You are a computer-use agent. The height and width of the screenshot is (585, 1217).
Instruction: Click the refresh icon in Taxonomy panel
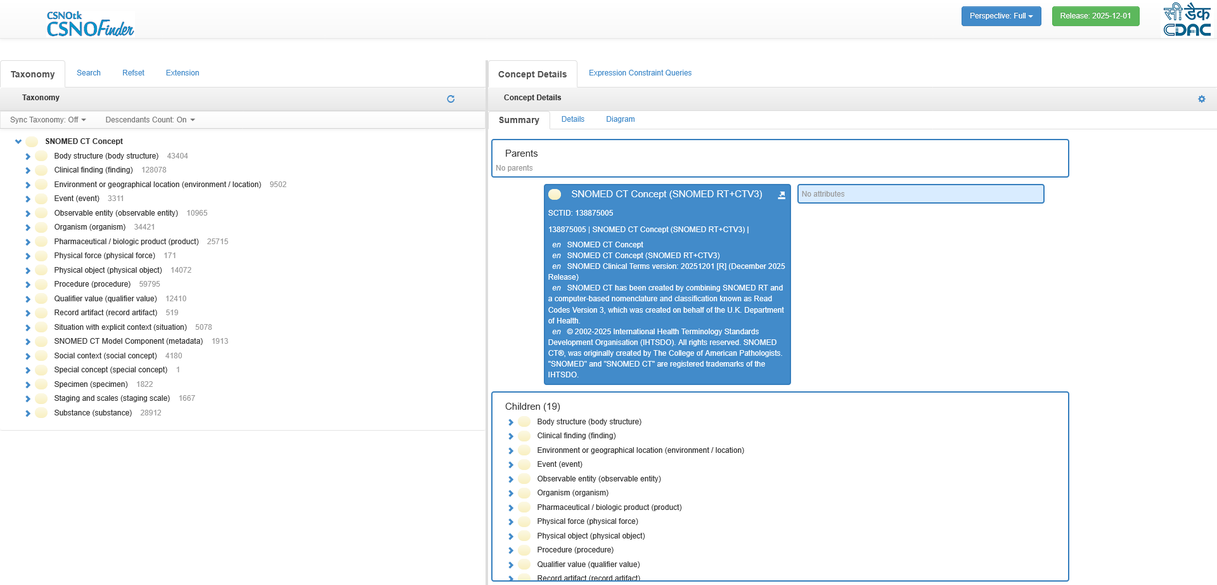(451, 99)
